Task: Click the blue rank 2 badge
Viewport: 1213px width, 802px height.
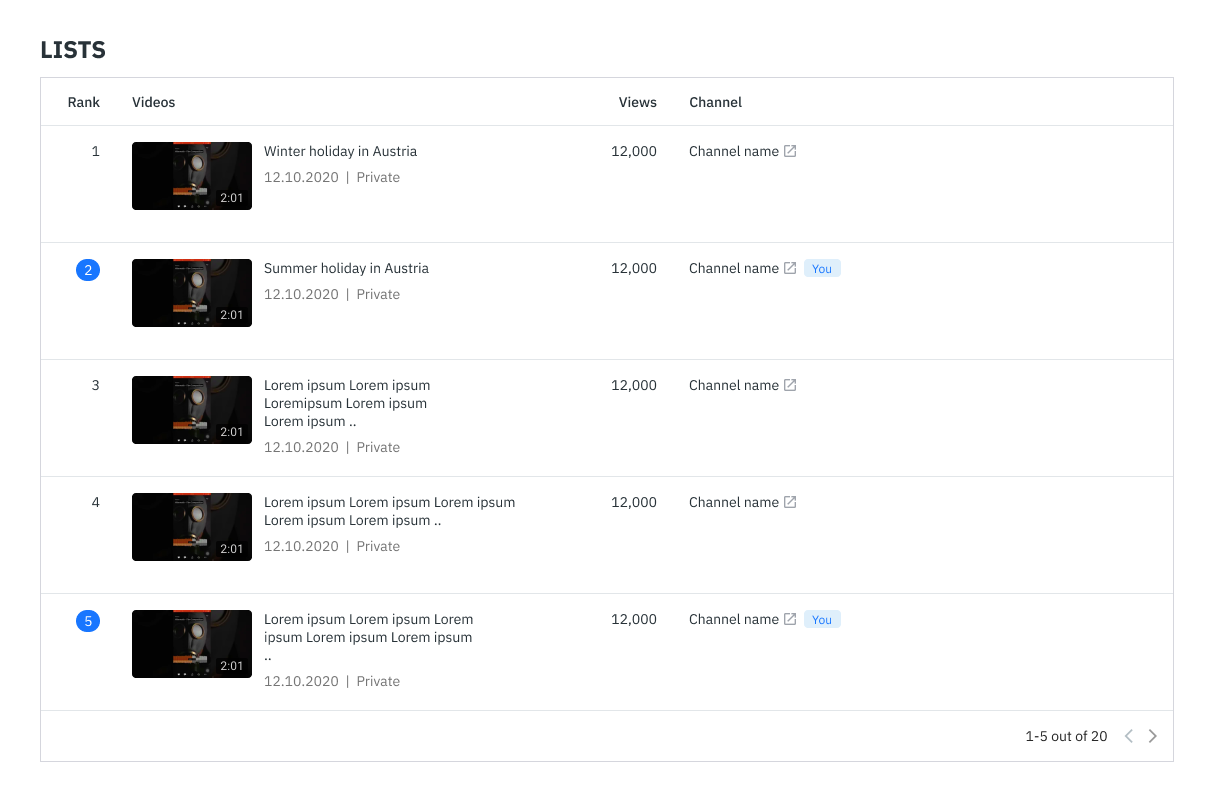Action: pos(88,270)
